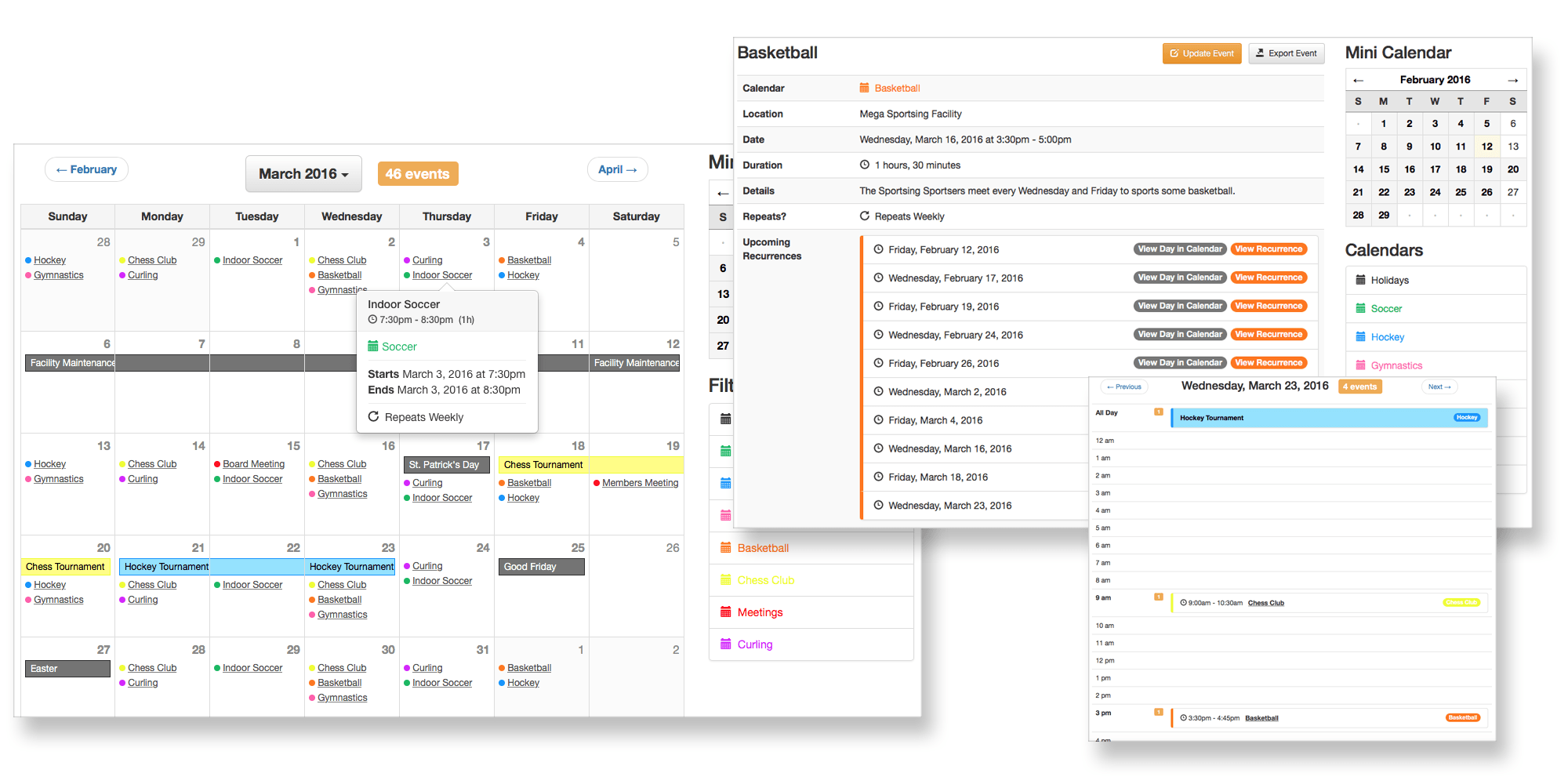
Task: Click the Update Event button
Action: tap(1202, 53)
